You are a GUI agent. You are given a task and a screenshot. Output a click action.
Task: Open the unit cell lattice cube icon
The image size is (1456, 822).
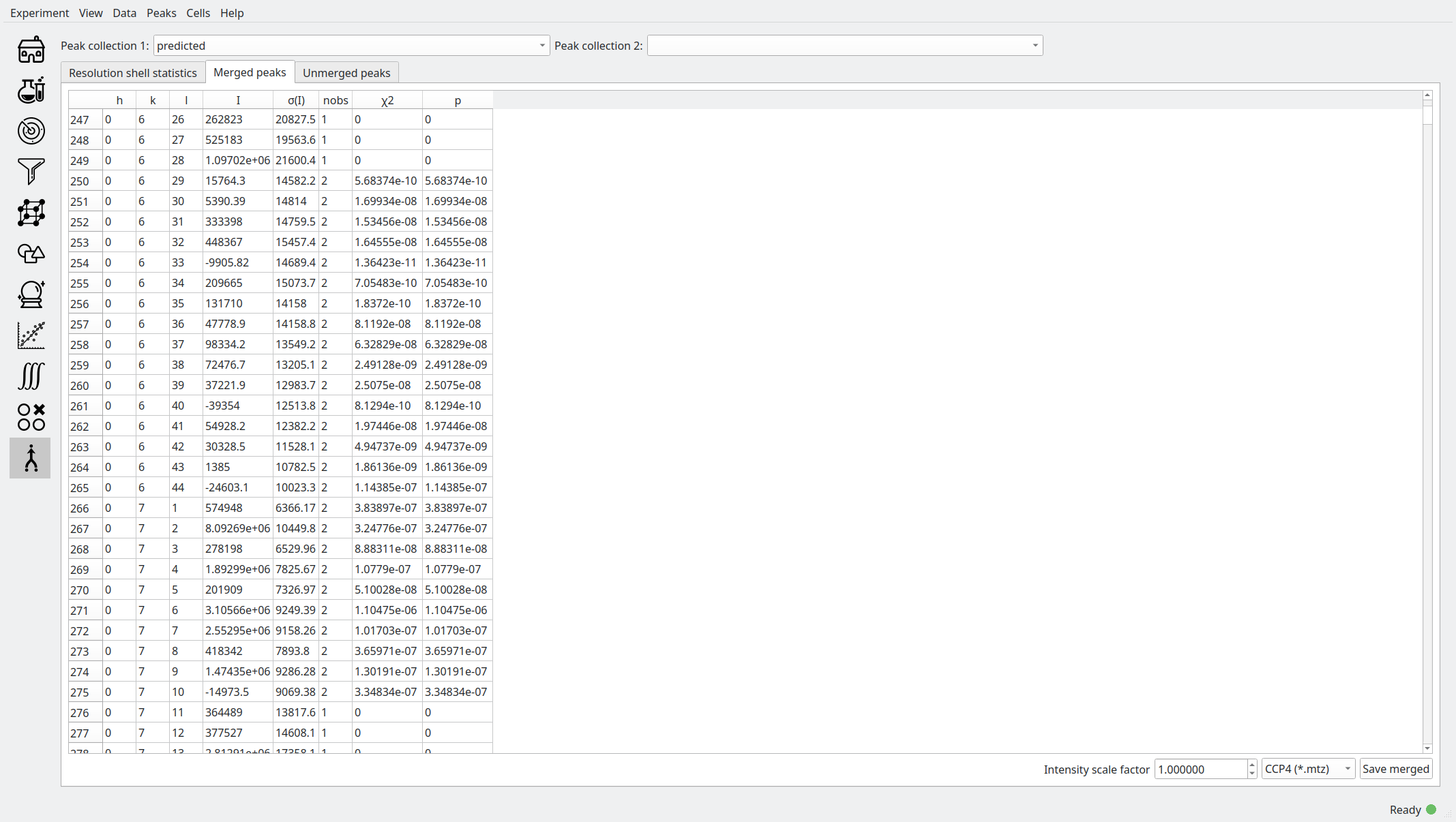pos(31,213)
